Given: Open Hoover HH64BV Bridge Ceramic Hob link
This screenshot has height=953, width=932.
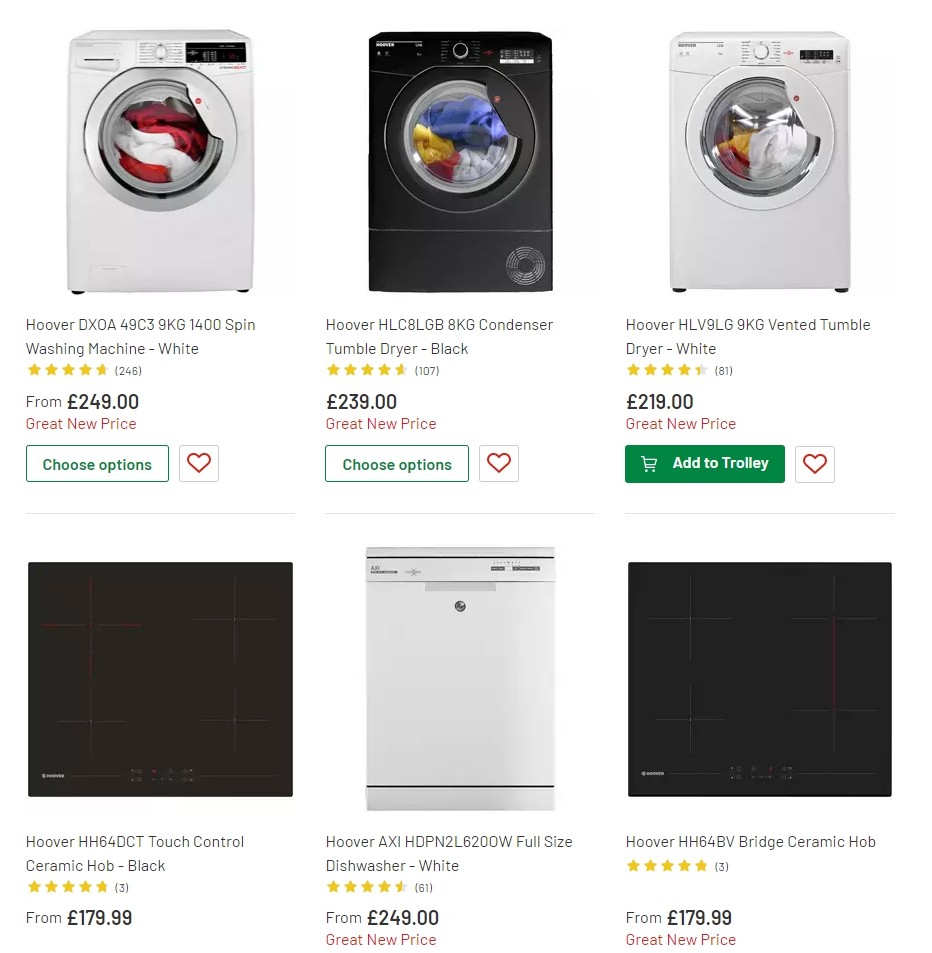Looking at the screenshot, I should coord(750,842).
